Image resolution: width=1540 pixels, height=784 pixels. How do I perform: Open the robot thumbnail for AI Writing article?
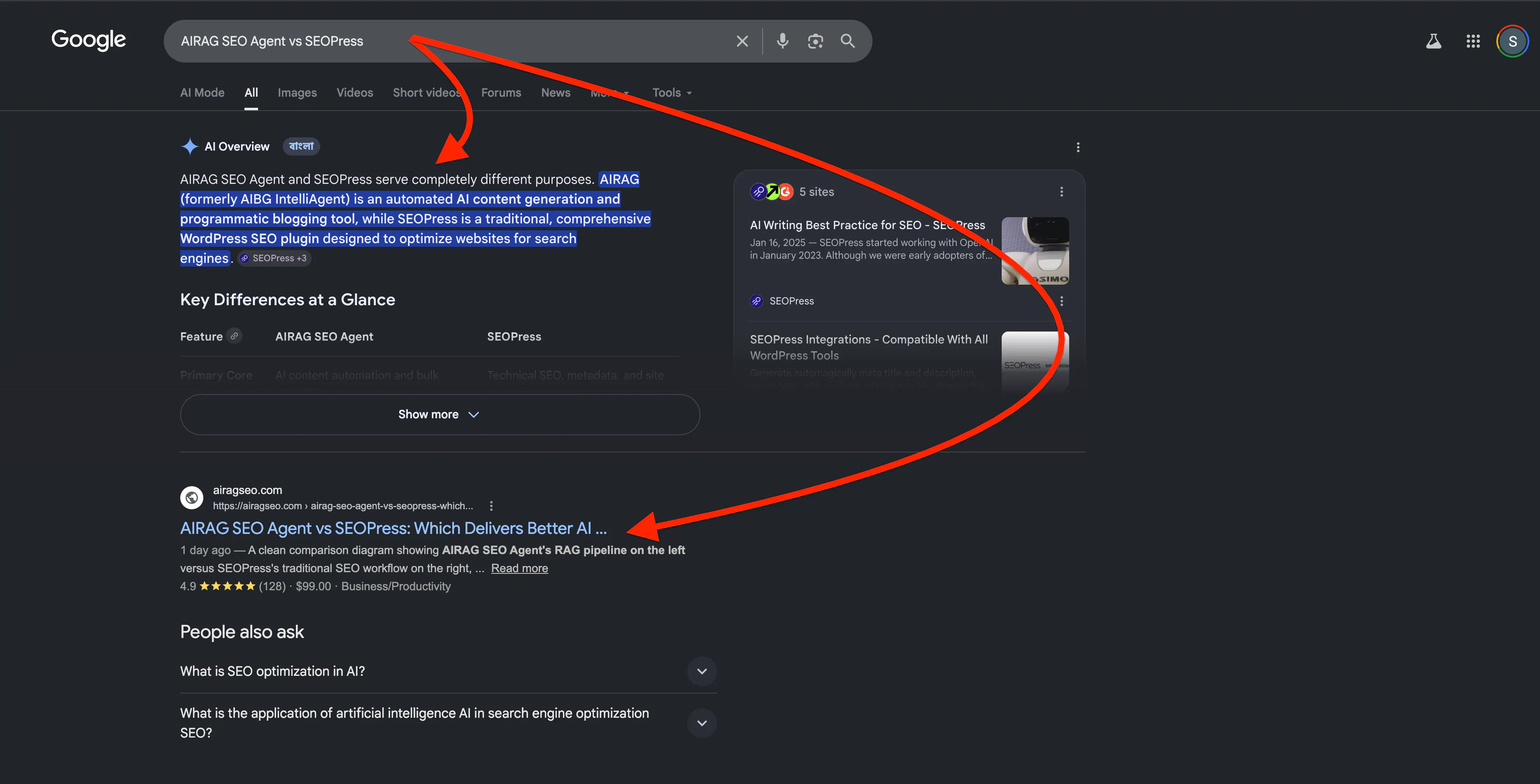tap(1035, 251)
